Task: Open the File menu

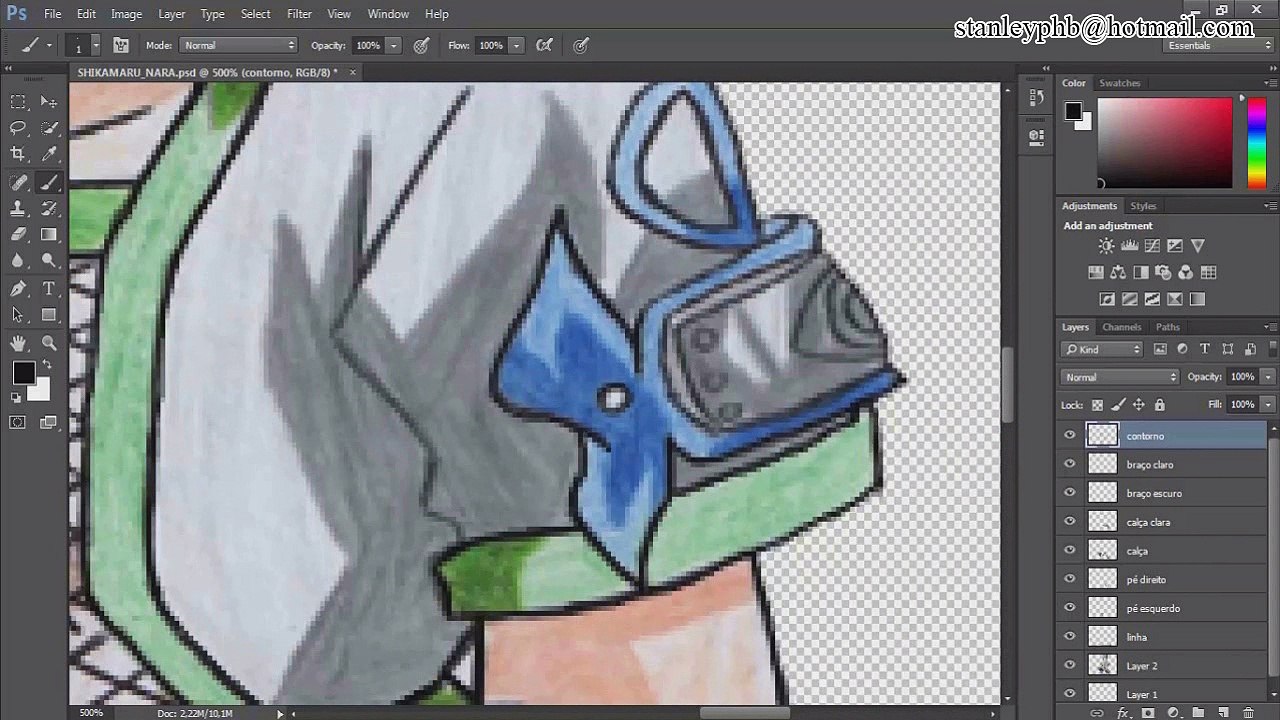Action: 53,14
